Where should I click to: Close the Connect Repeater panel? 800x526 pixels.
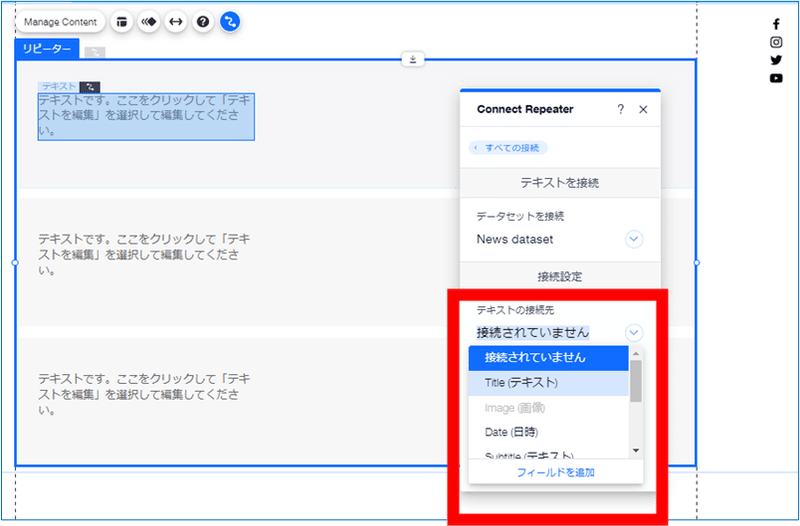tap(643, 109)
